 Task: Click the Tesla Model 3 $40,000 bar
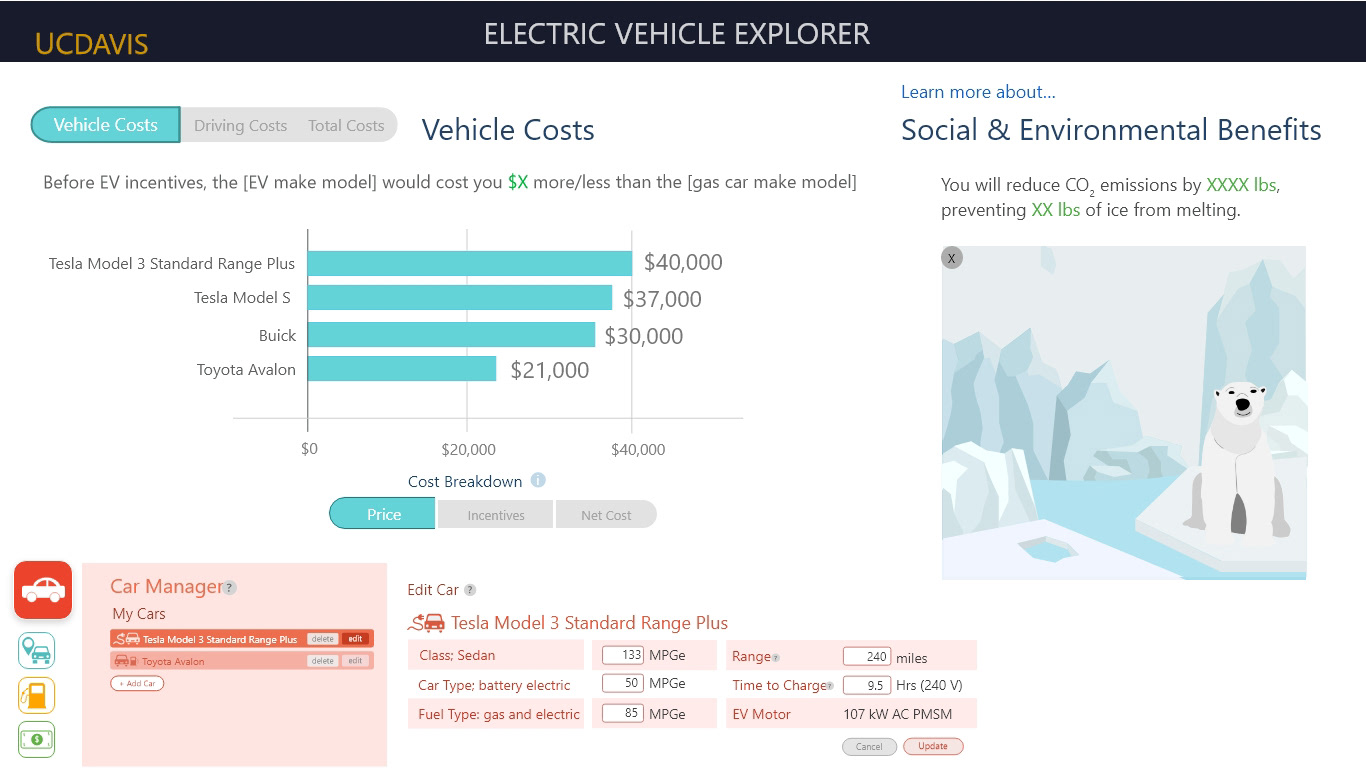point(470,263)
